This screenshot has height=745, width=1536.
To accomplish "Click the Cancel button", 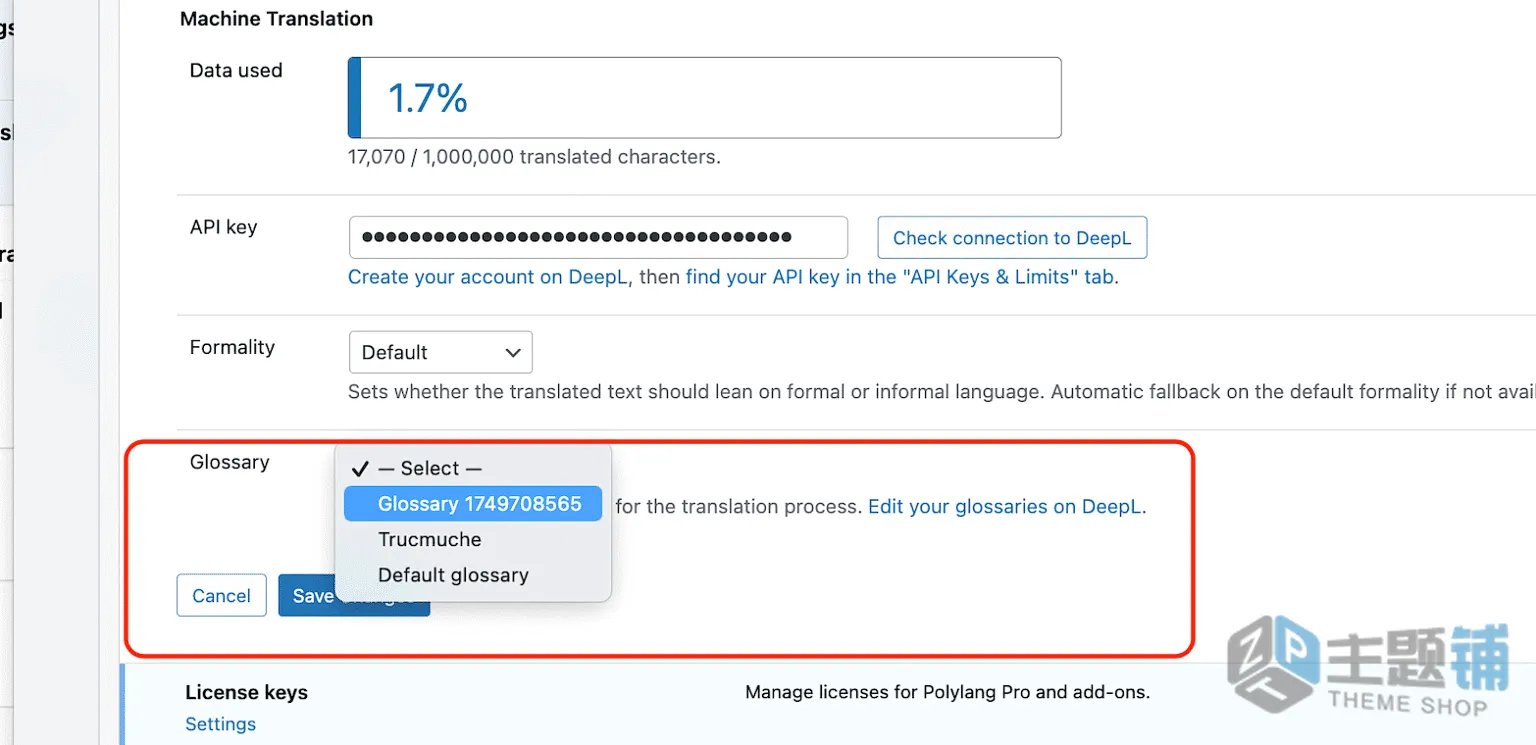I will (221, 595).
